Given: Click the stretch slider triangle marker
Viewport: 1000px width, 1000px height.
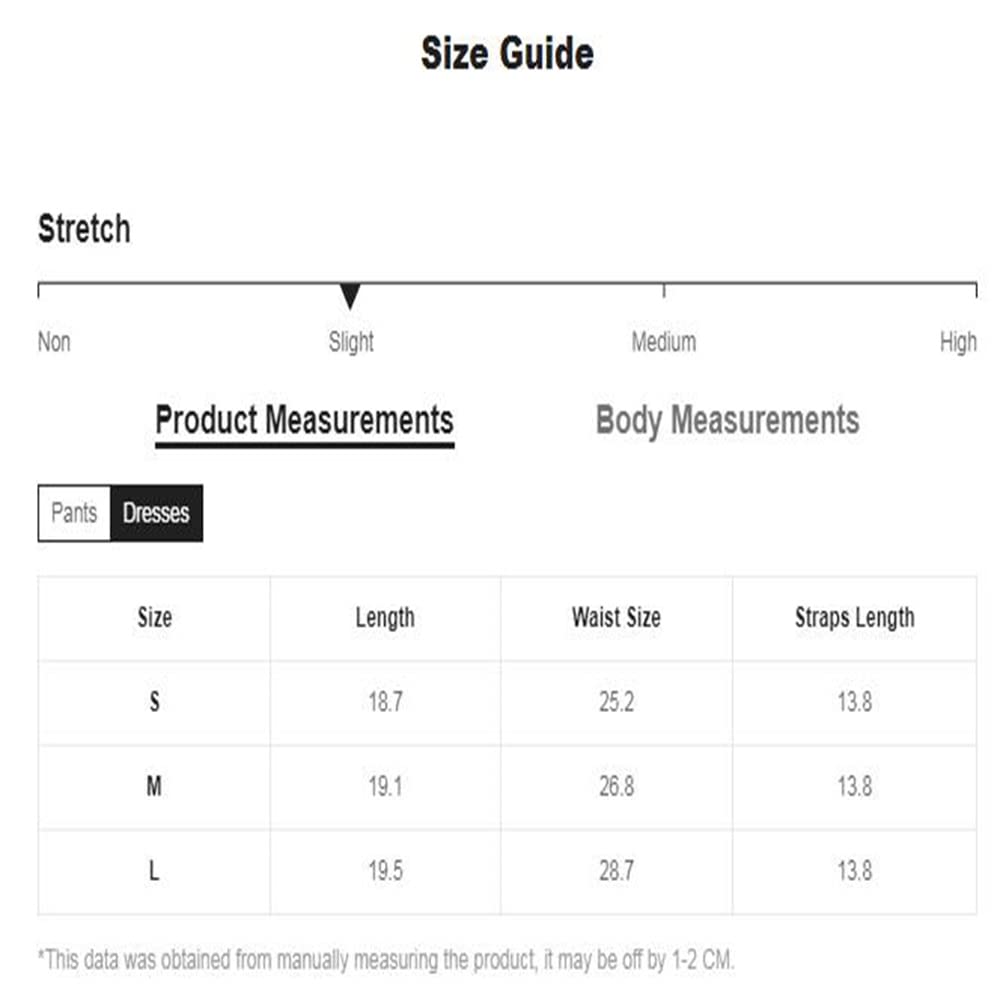Looking at the screenshot, I should tap(349, 296).
